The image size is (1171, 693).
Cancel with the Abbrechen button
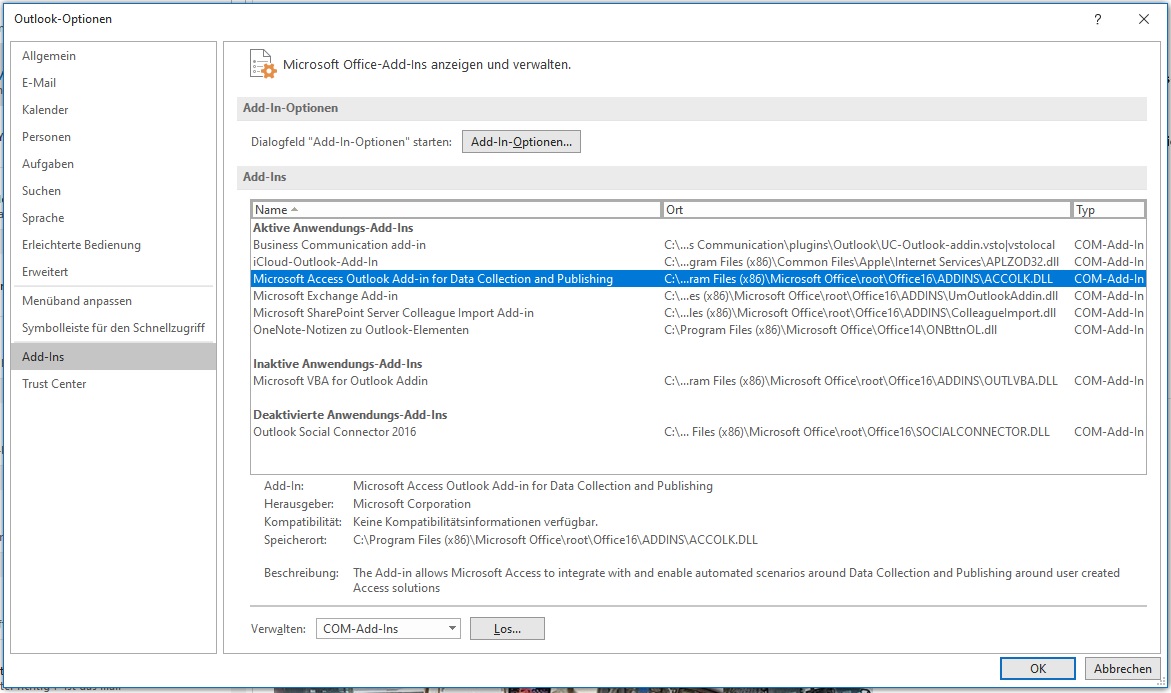point(1122,668)
